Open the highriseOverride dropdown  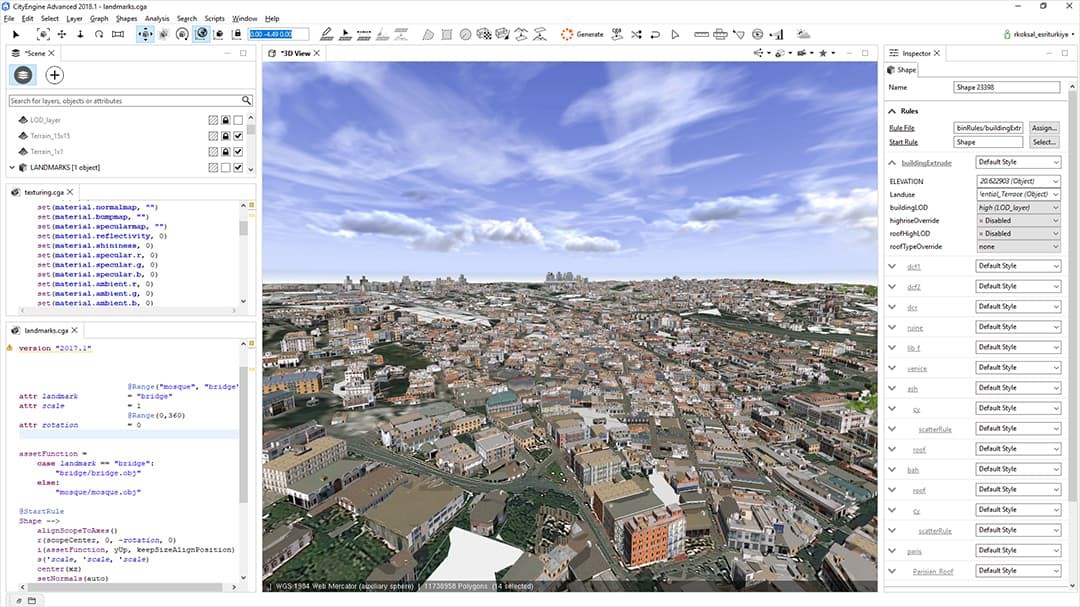1018,220
